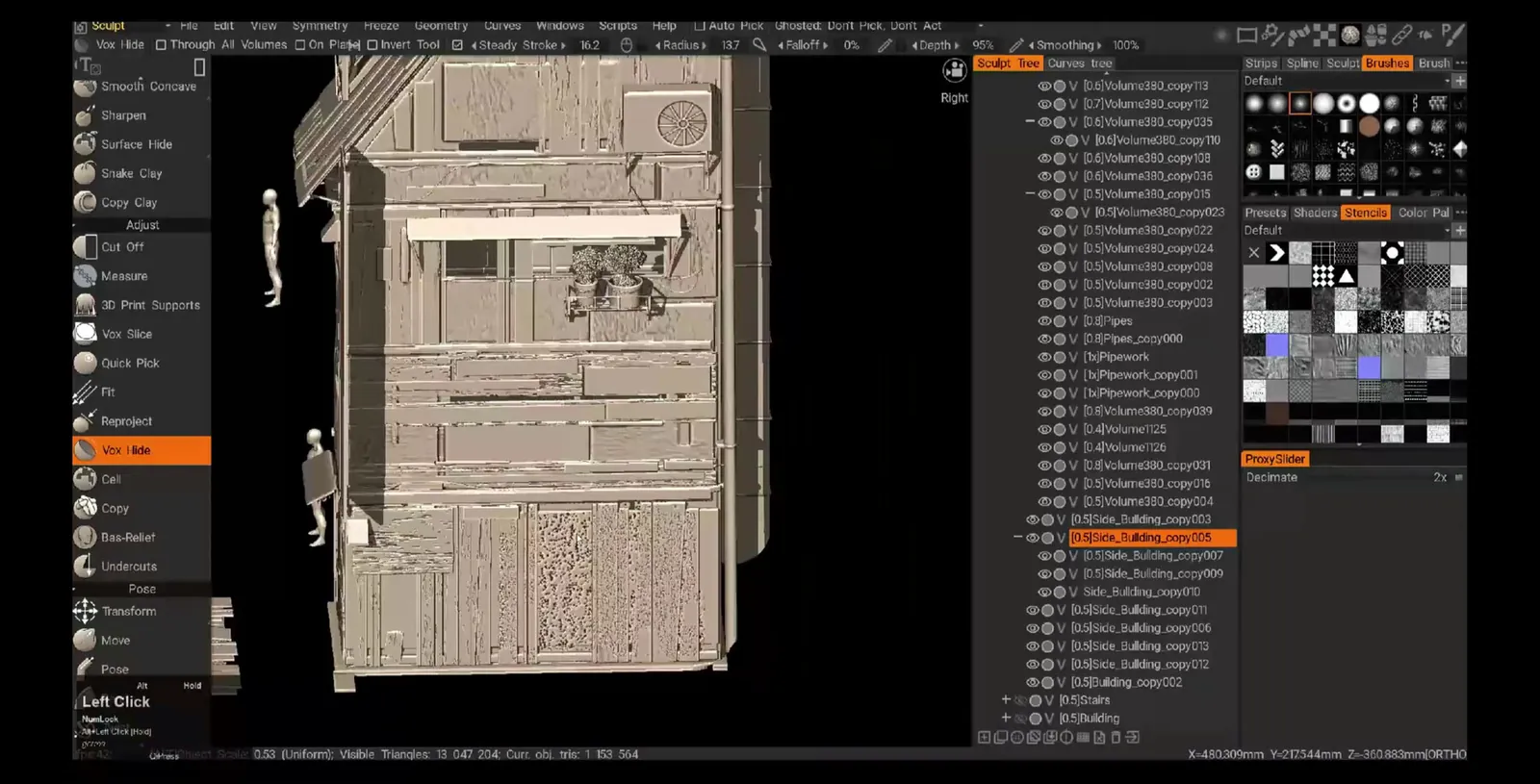
Task: Select the Transform tool
Action: (x=141, y=611)
